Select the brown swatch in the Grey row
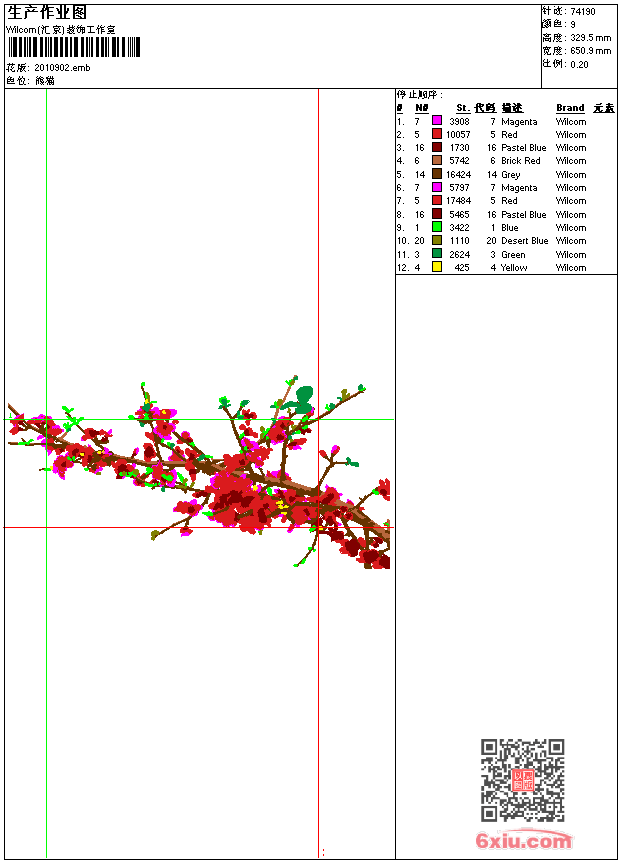The height and width of the screenshot is (860, 620). (x=437, y=173)
